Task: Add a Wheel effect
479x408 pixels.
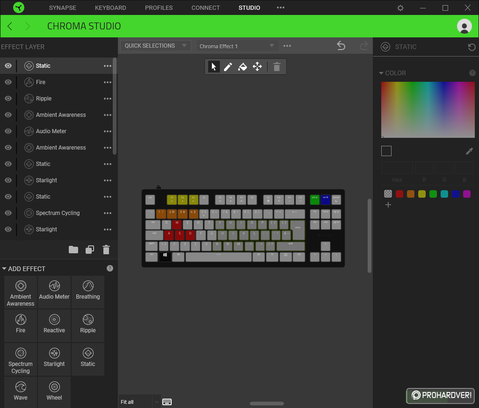Action: point(54,392)
